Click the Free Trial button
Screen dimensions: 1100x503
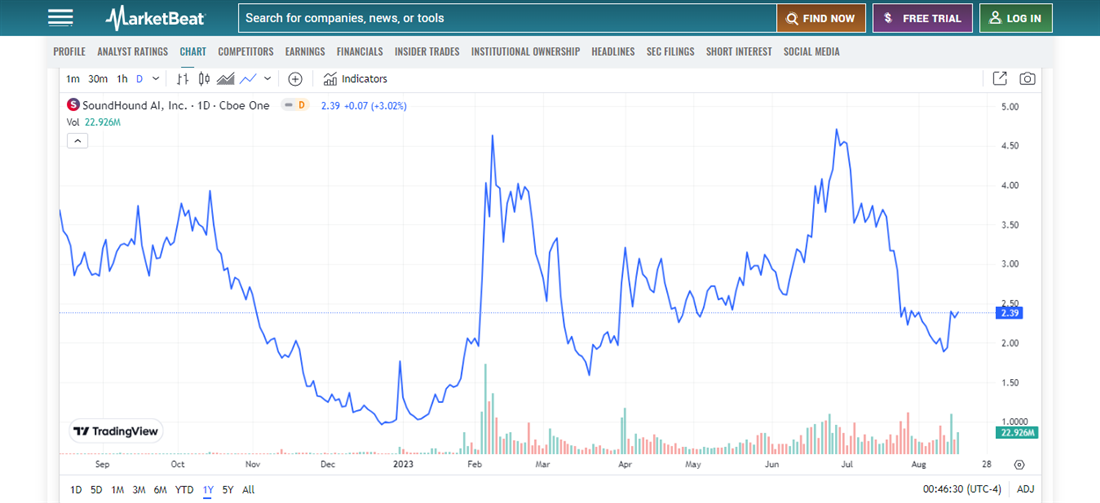[x=922, y=18]
